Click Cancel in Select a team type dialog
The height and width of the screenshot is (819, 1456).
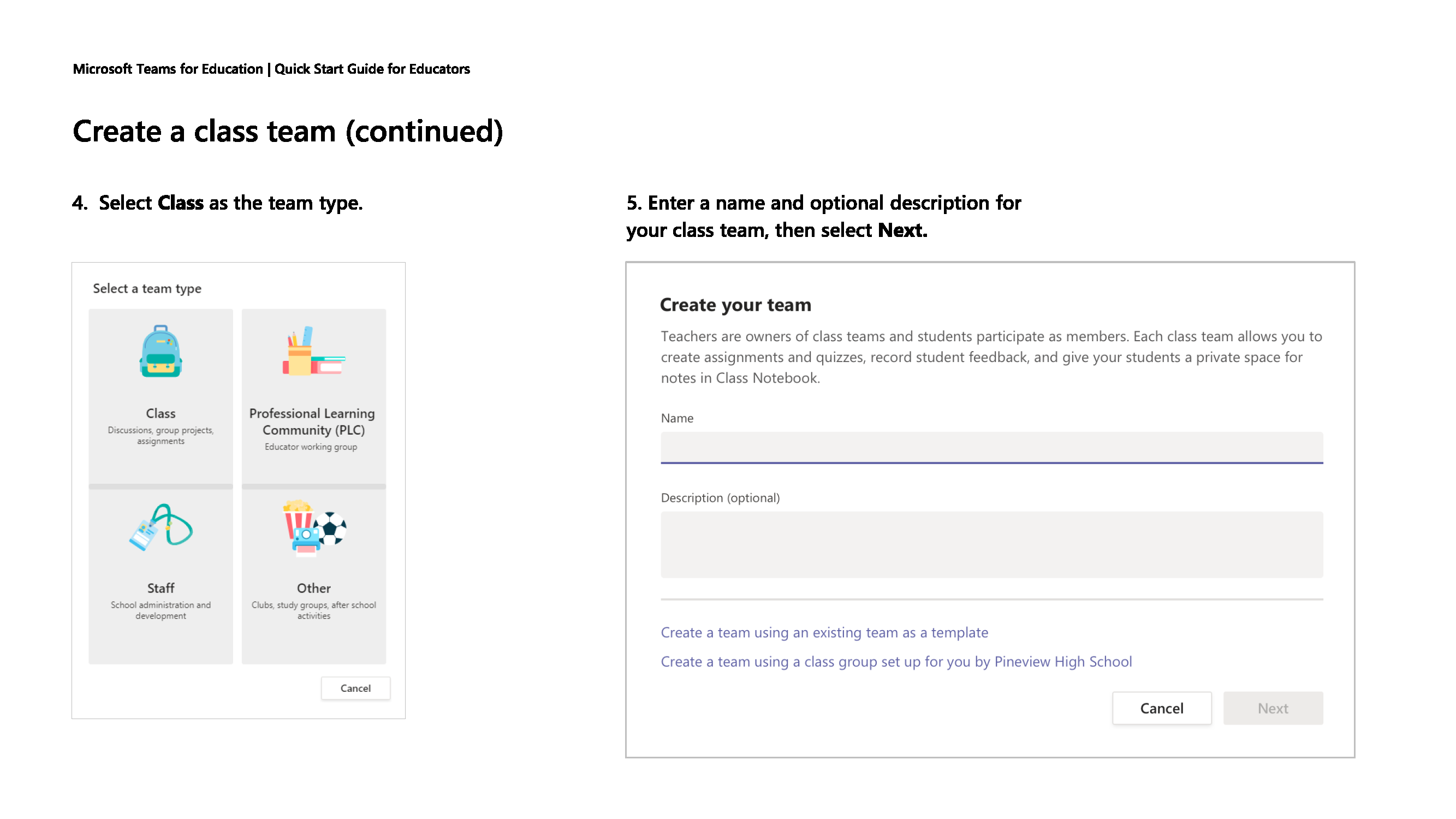(x=355, y=688)
